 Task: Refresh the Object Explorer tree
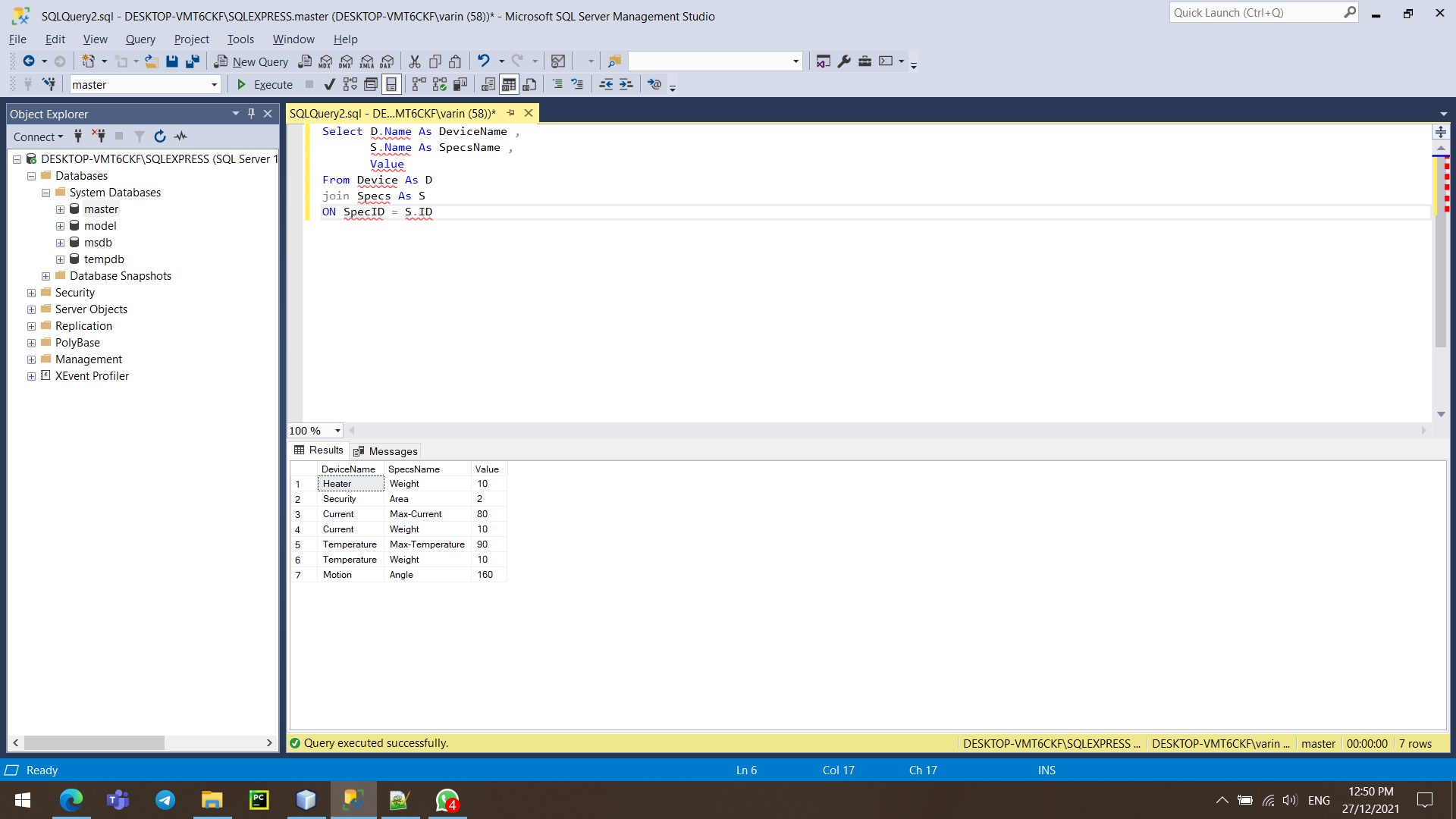[159, 136]
